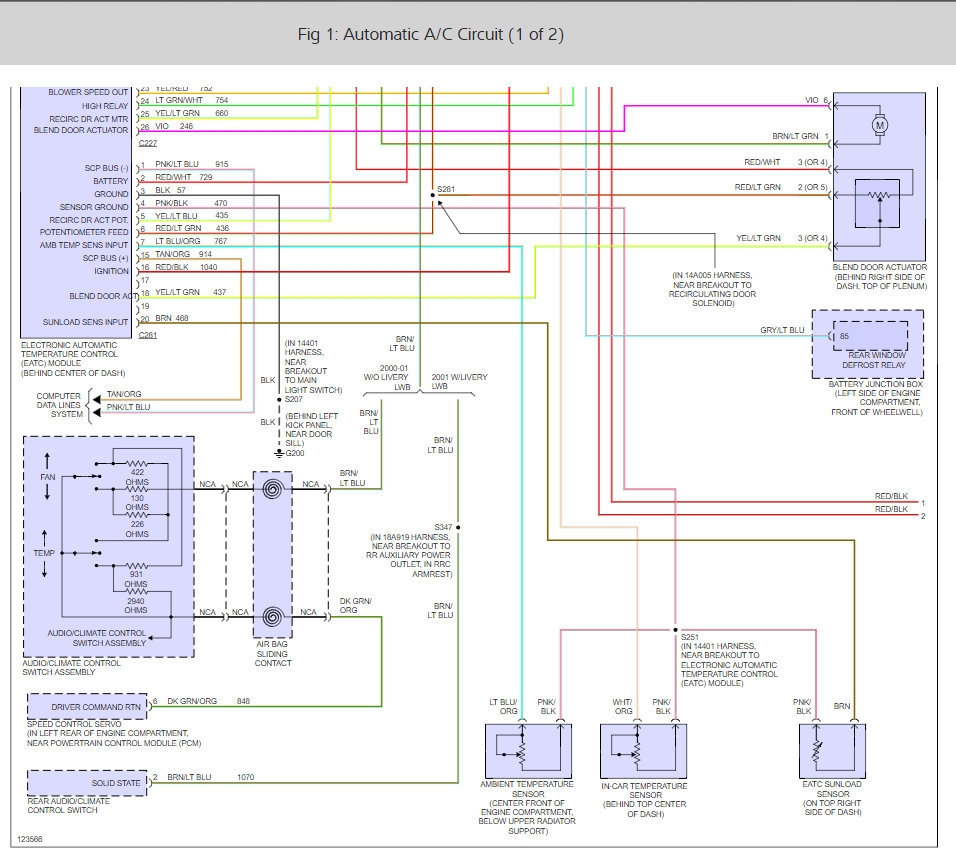Select the RECIRC DR ACT MTR pin label
956x867 pixels.
click(x=88, y=119)
